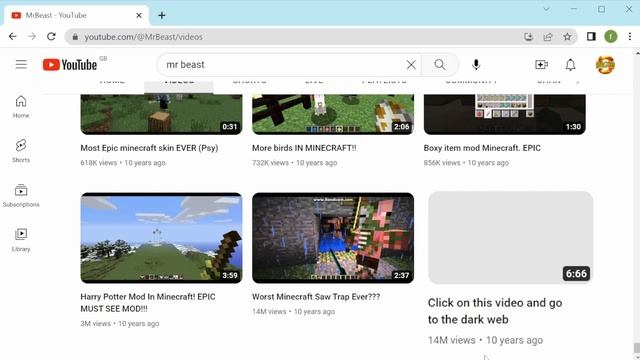Click the 2:37 duration badge
The image size is (640, 360).
click(401, 276)
